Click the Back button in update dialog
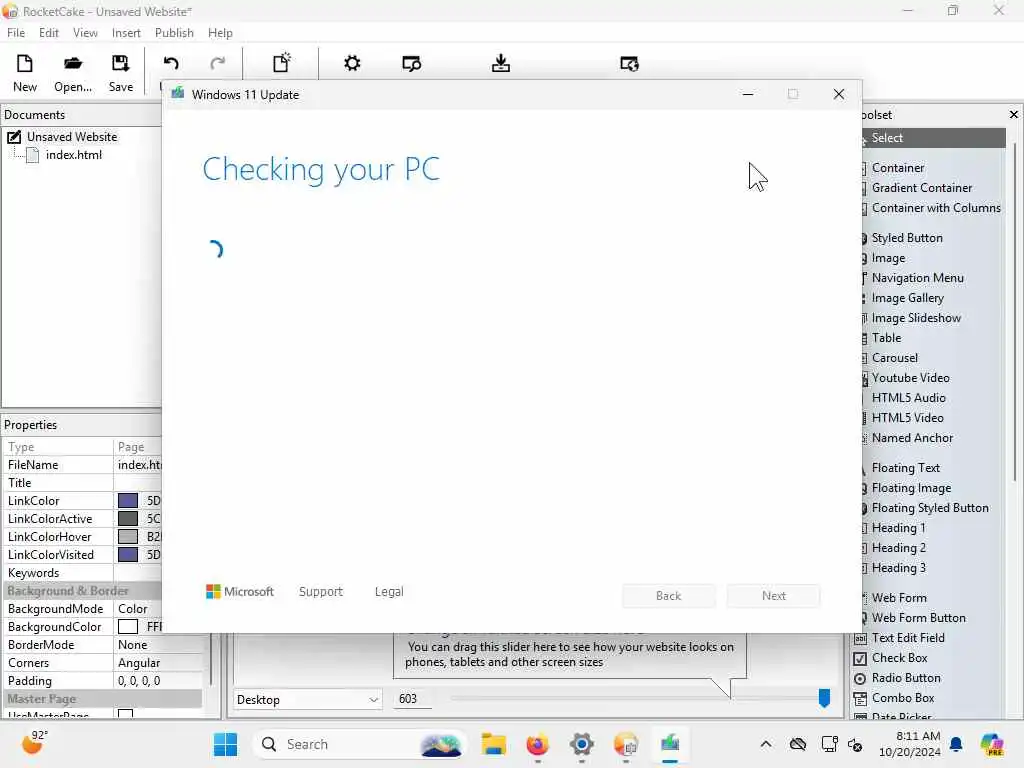This screenshot has height=768, width=1024. click(668, 596)
